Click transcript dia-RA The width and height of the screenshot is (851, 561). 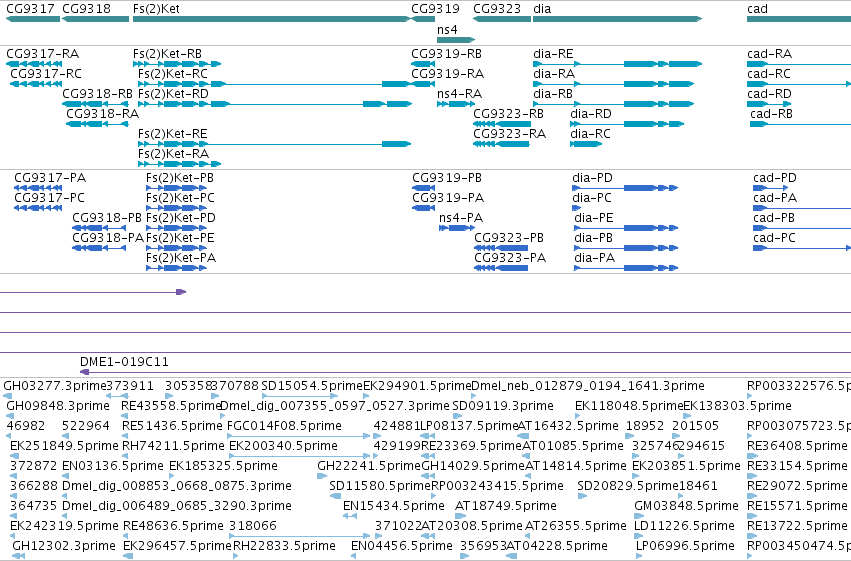click(x=554, y=74)
